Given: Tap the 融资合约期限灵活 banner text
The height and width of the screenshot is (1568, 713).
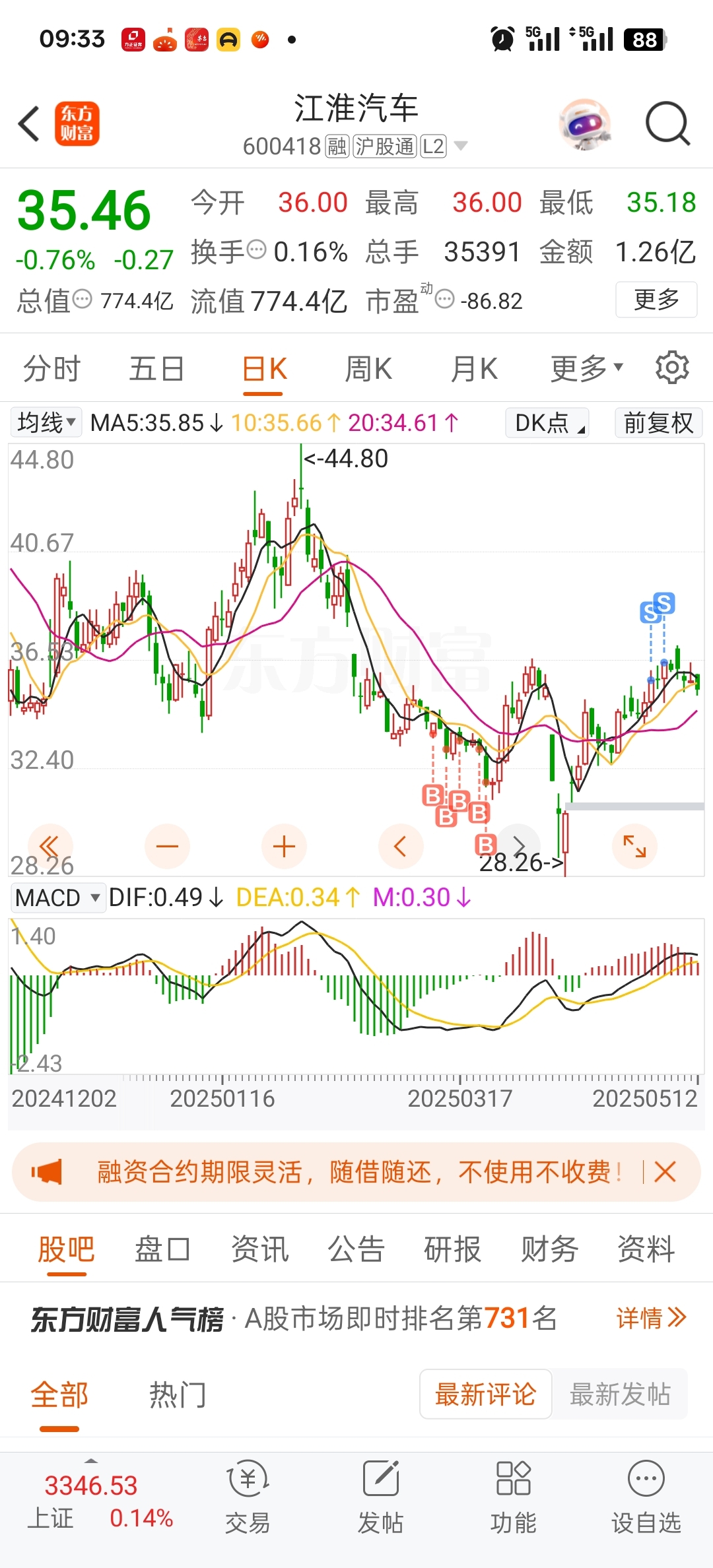Looking at the screenshot, I should (x=360, y=1172).
